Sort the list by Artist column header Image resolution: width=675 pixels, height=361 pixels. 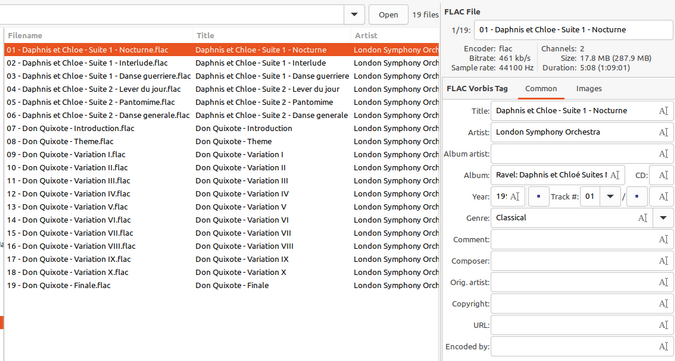point(395,35)
